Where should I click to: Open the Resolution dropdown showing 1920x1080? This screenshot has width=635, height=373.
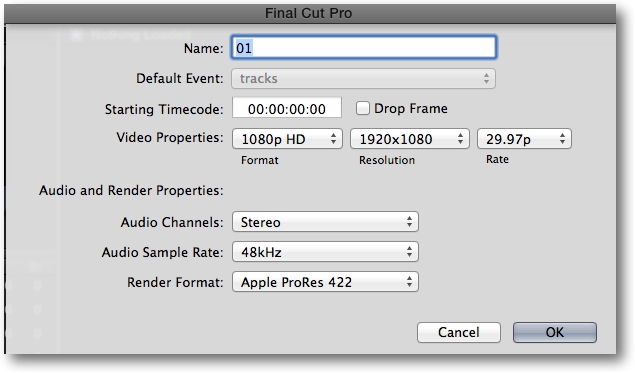point(410,139)
